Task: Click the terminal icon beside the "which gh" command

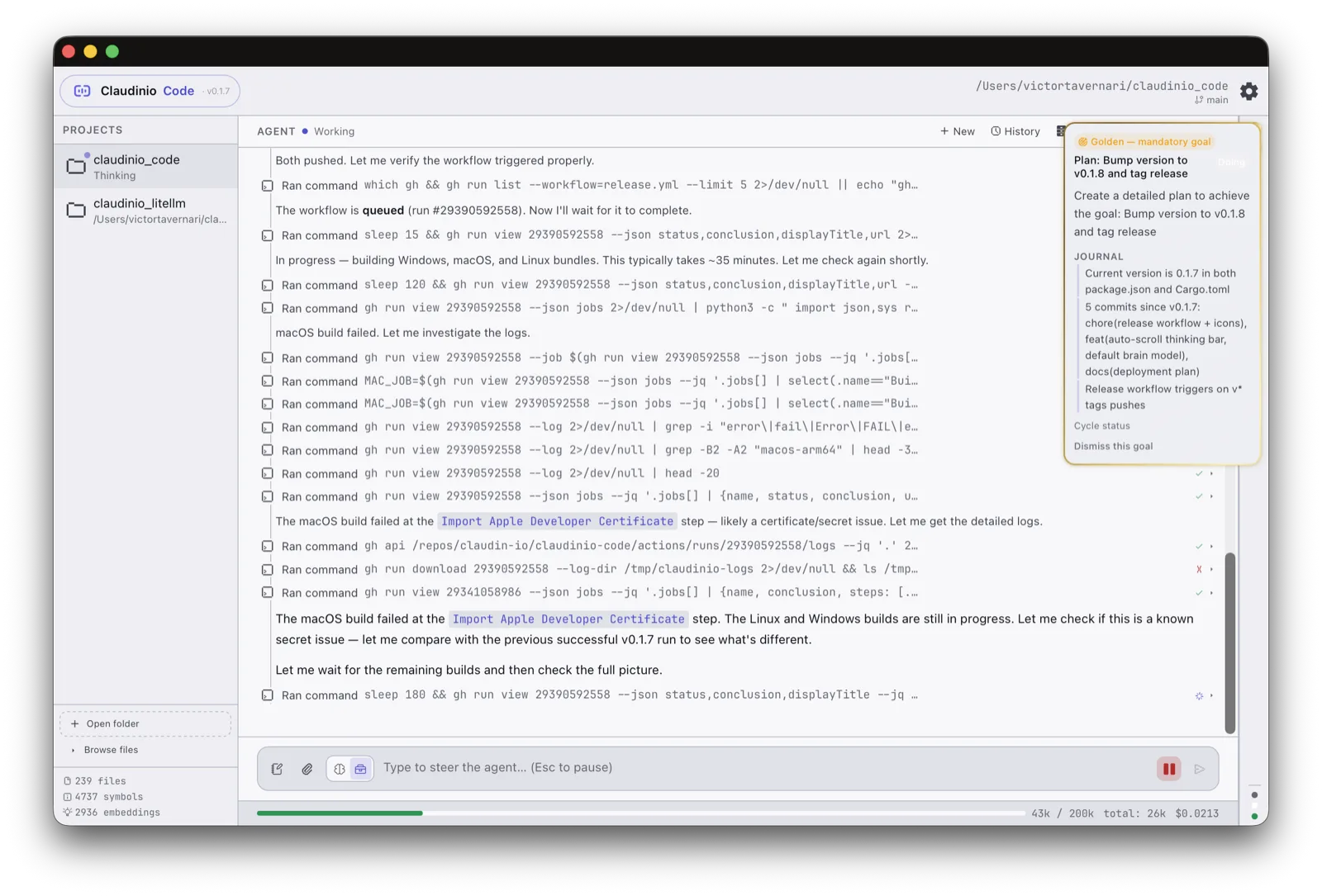Action: tap(267, 186)
